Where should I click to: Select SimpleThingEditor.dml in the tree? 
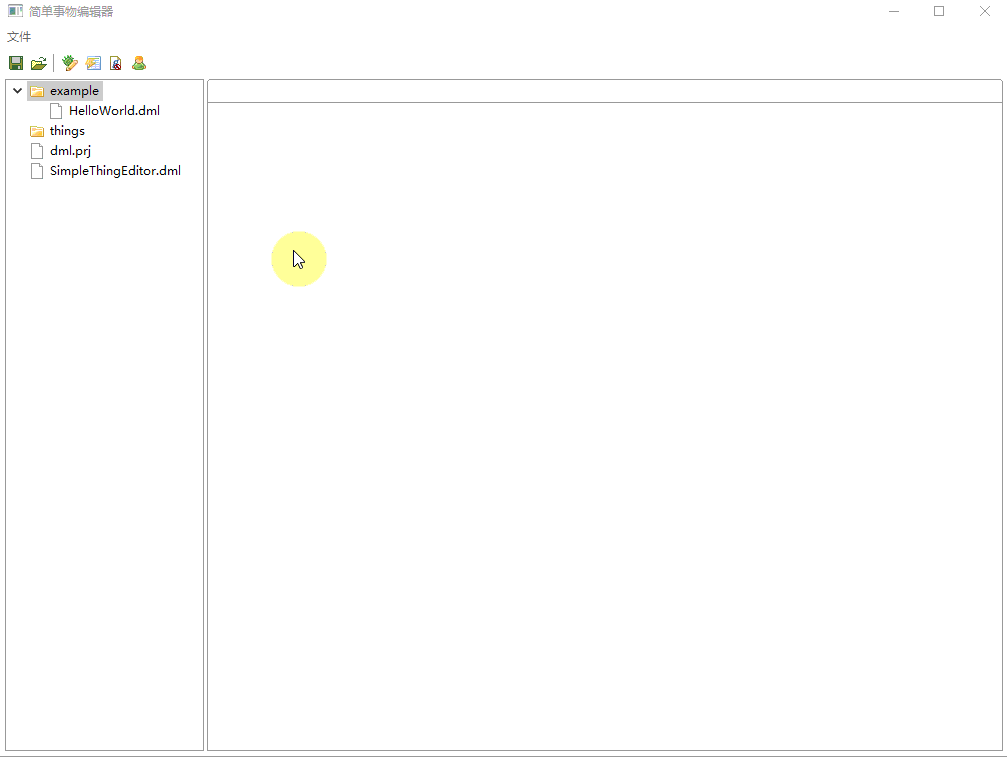click(x=115, y=171)
